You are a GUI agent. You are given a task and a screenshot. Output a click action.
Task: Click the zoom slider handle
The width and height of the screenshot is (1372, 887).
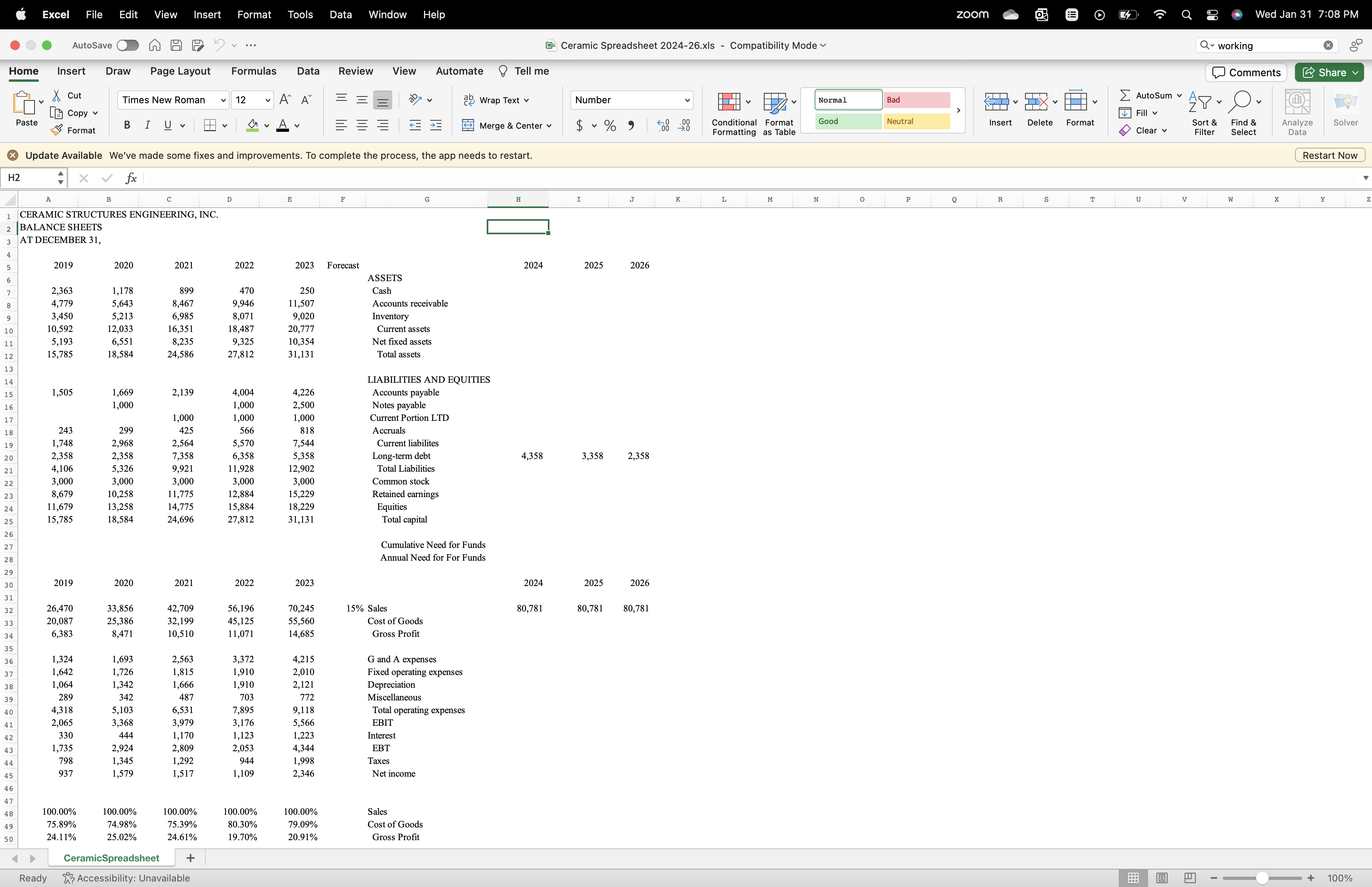click(1262, 878)
